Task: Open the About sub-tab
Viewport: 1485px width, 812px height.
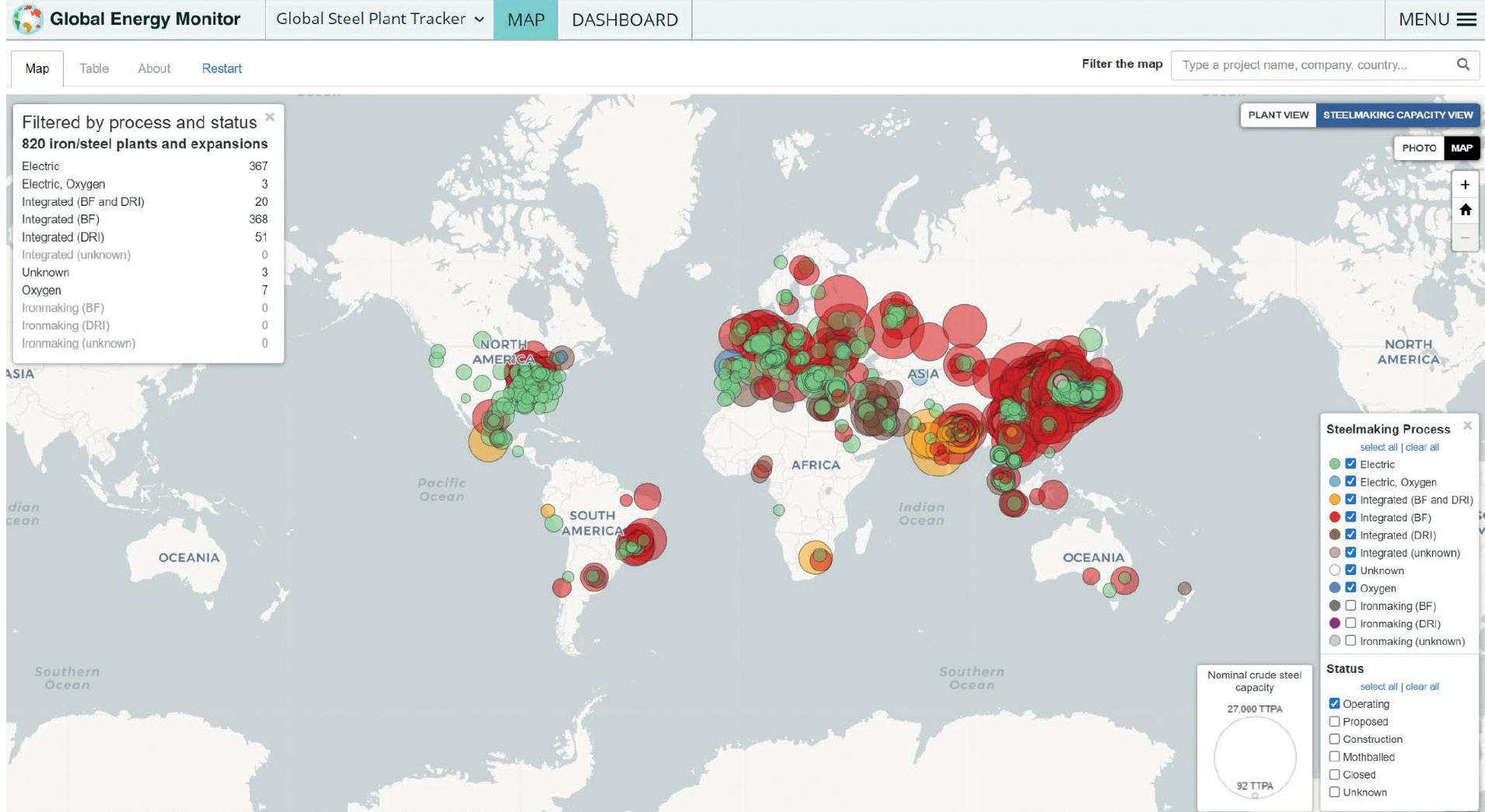Action: pos(154,68)
